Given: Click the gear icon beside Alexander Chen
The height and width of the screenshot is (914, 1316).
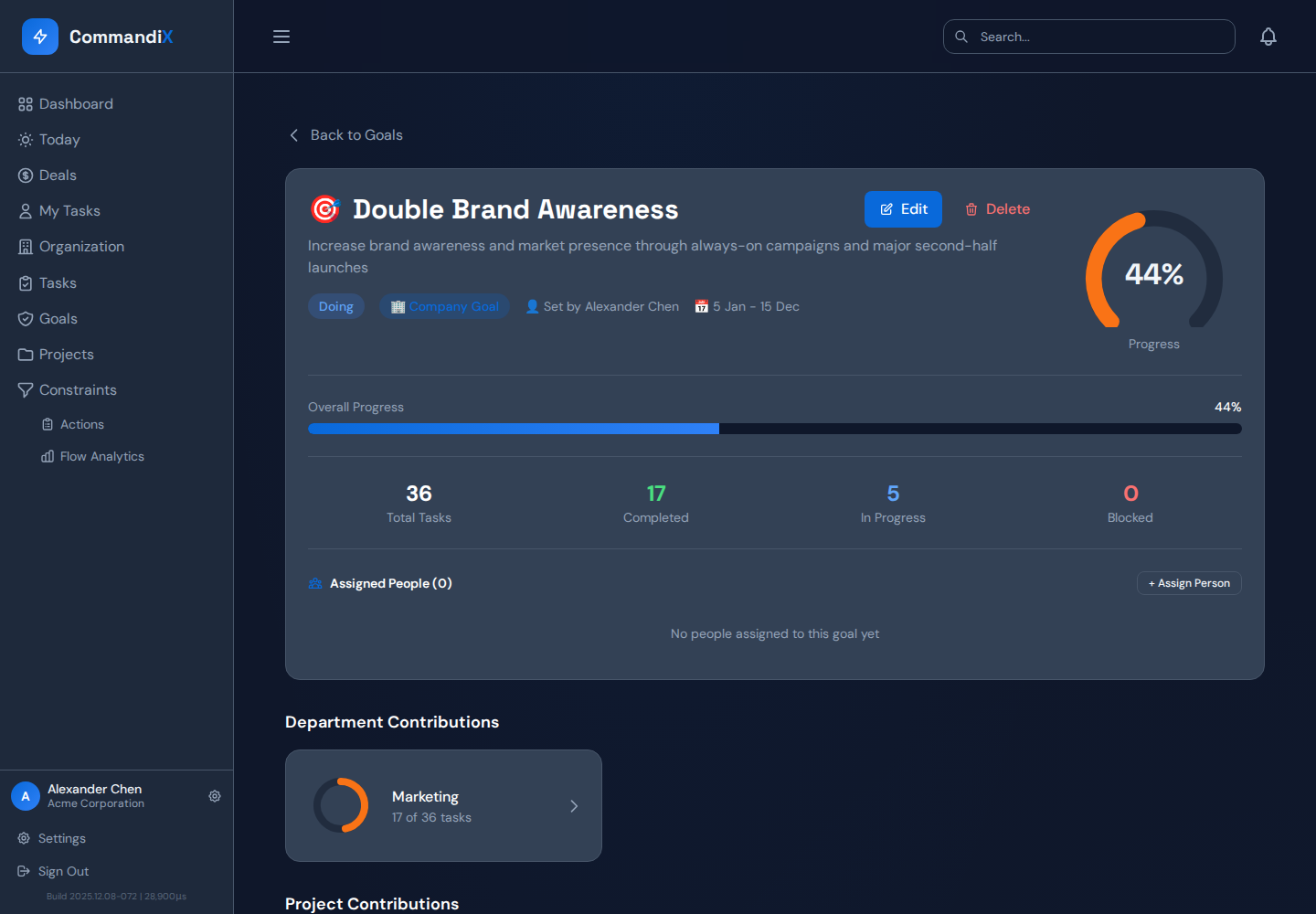Looking at the screenshot, I should click(215, 796).
